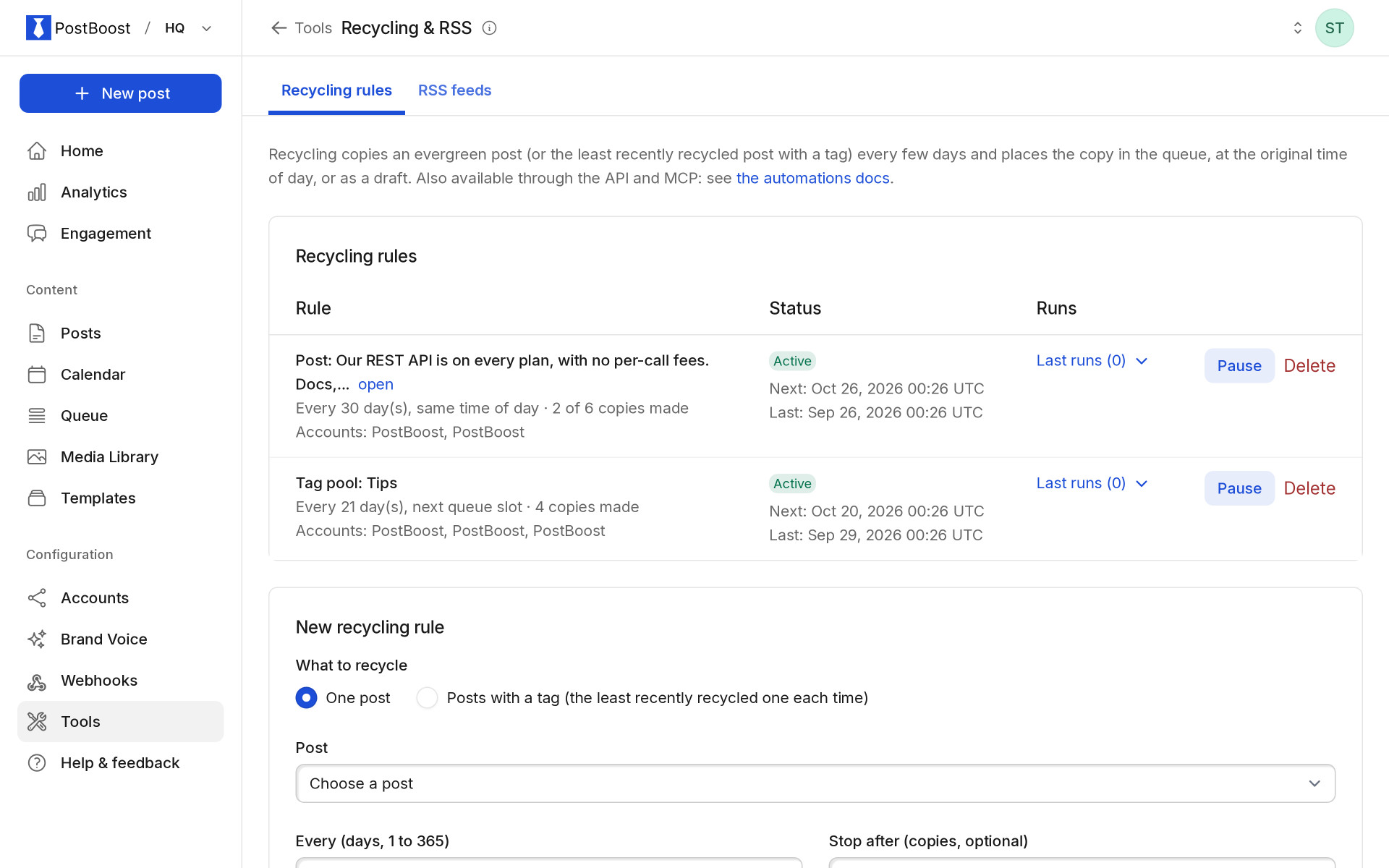Viewport: 1389px width, 868px height.
Task: Click the New post button
Action: [121, 93]
